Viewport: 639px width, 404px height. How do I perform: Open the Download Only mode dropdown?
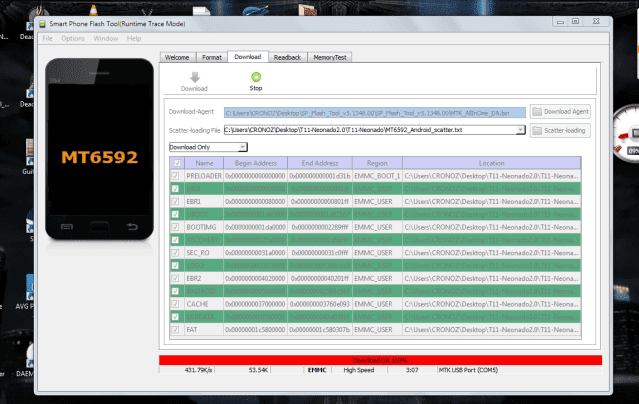click(208, 147)
